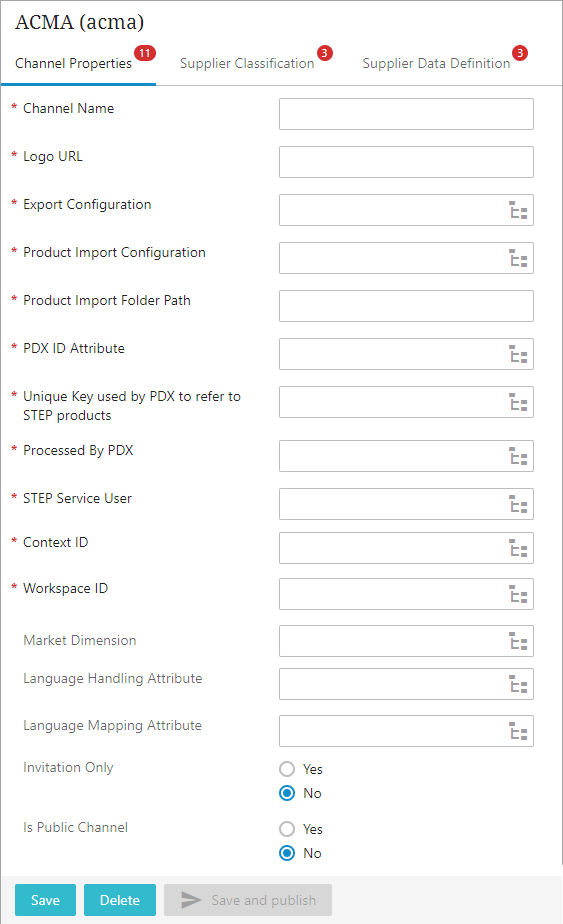Open node picker for Export Configuration
Image resolution: width=563 pixels, height=924 pixels.
coord(518,210)
